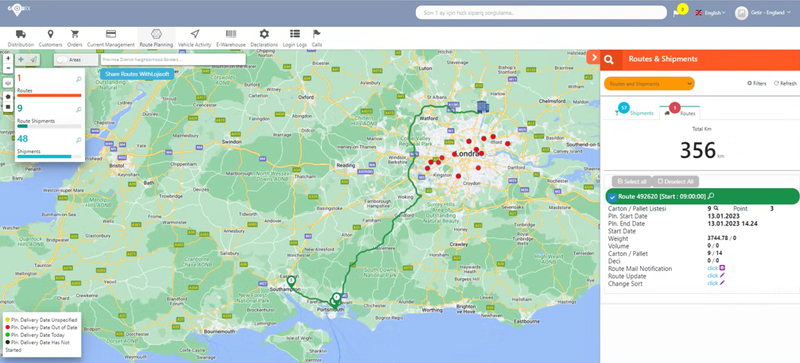Open Current Management card icon
The height and width of the screenshot is (363, 800).
(110, 34)
